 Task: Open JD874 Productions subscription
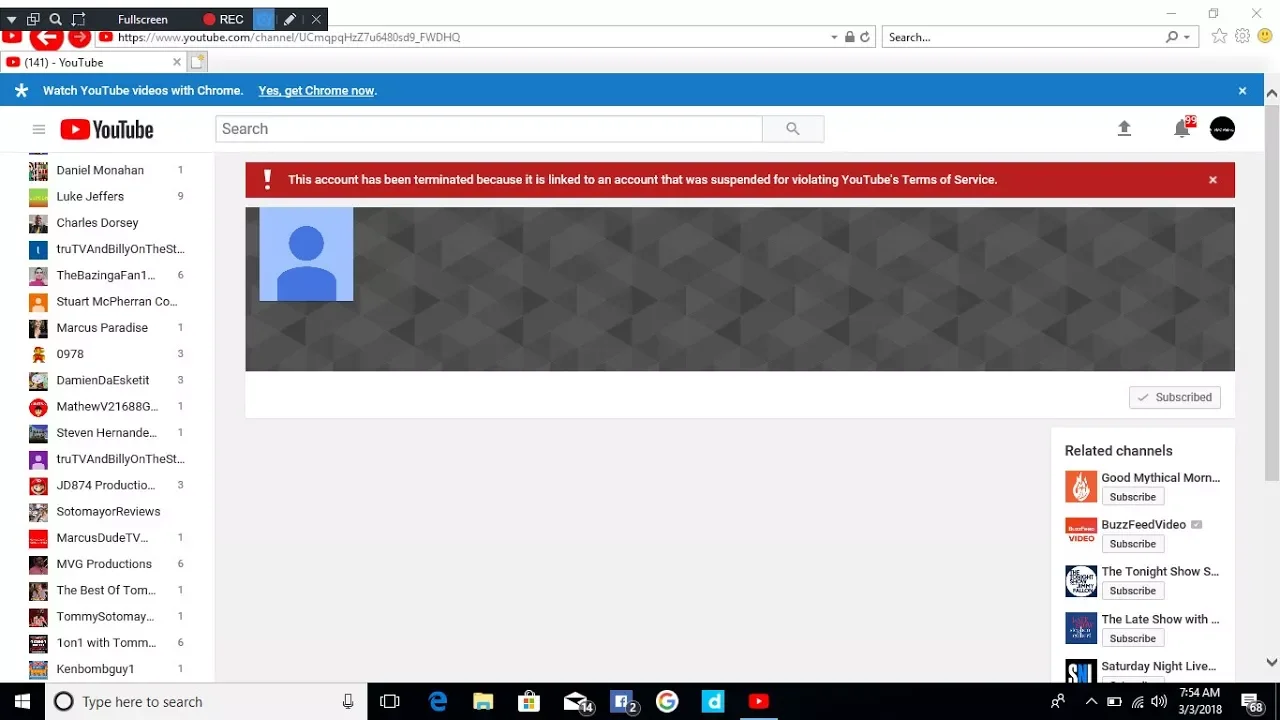pyautogui.click(x=107, y=485)
